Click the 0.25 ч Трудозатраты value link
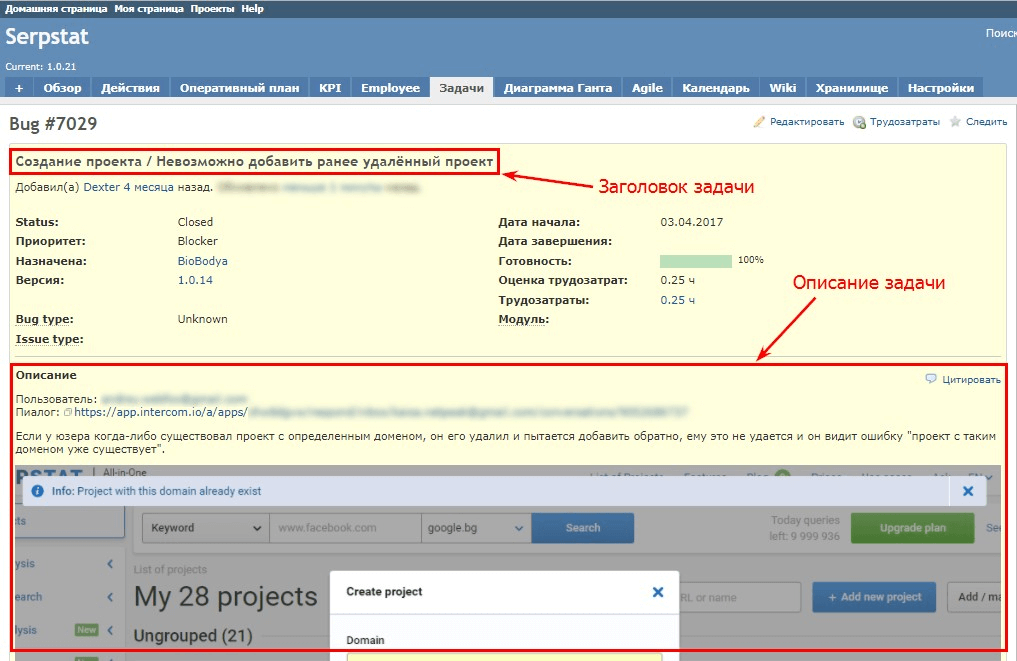 (677, 300)
